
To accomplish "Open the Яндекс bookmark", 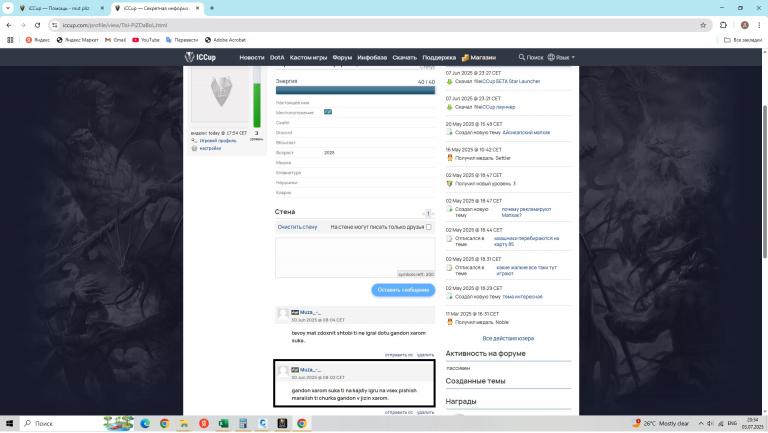I will pos(38,40).
